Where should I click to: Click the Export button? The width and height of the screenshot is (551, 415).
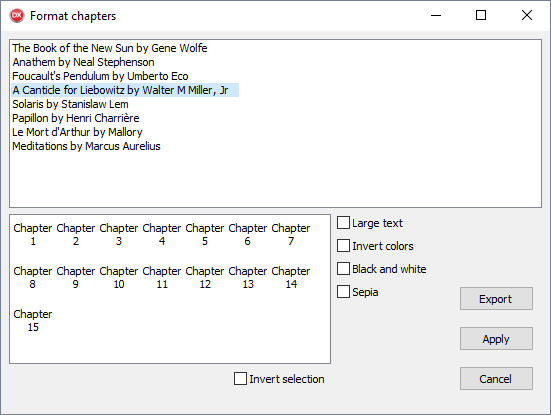click(x=496, y=299)
